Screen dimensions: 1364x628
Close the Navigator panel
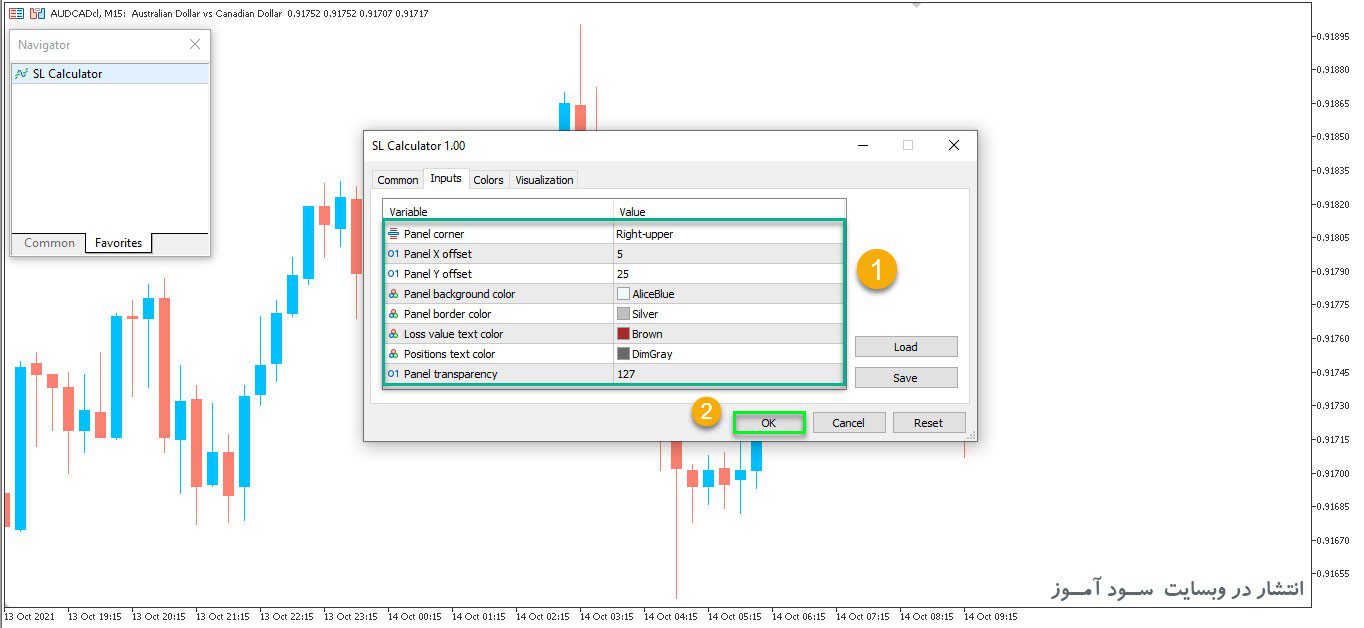pos(195,44)
